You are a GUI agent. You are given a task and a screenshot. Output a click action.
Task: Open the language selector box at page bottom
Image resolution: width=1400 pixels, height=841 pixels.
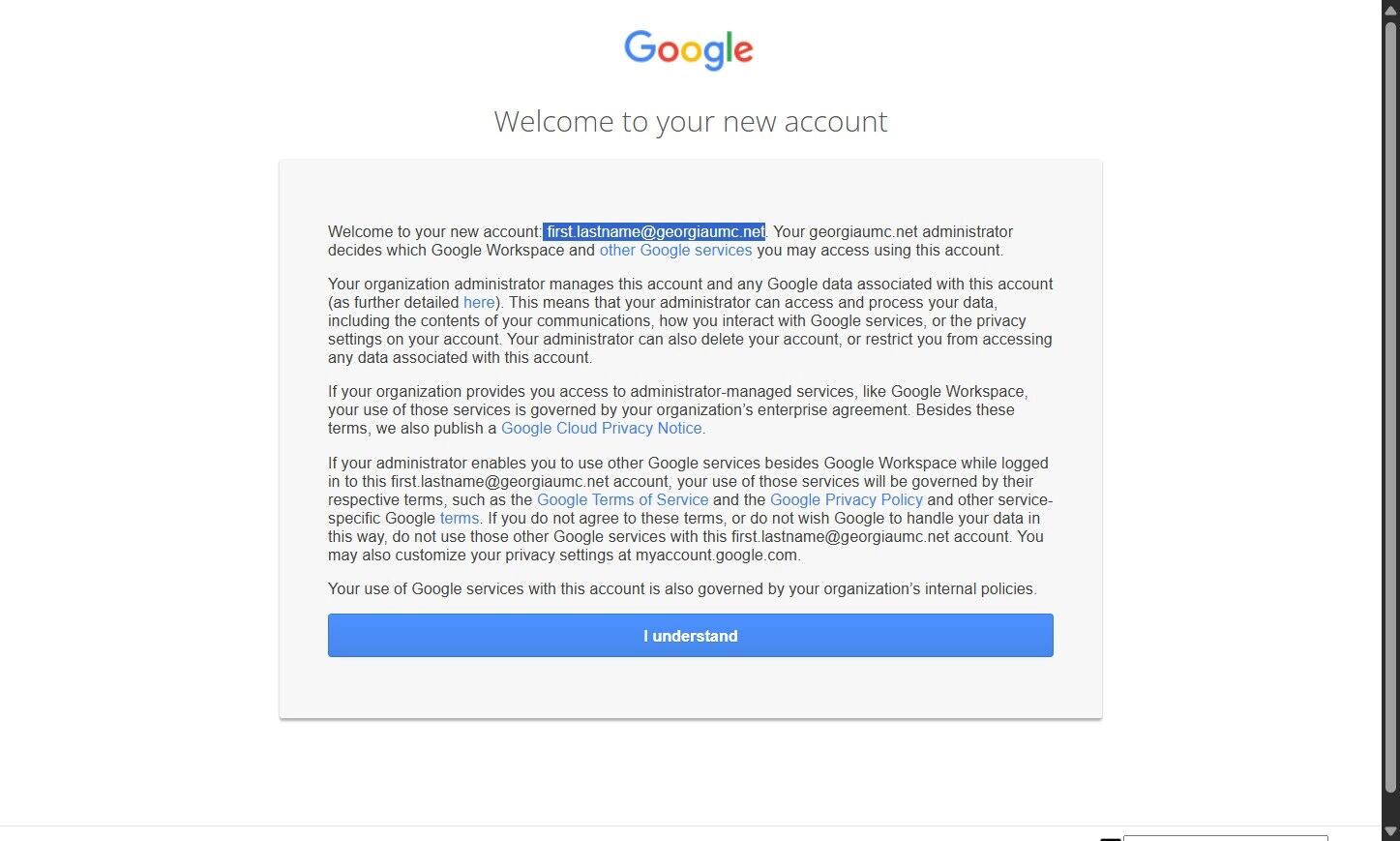pyautogui.click(x=1225, y=837)
